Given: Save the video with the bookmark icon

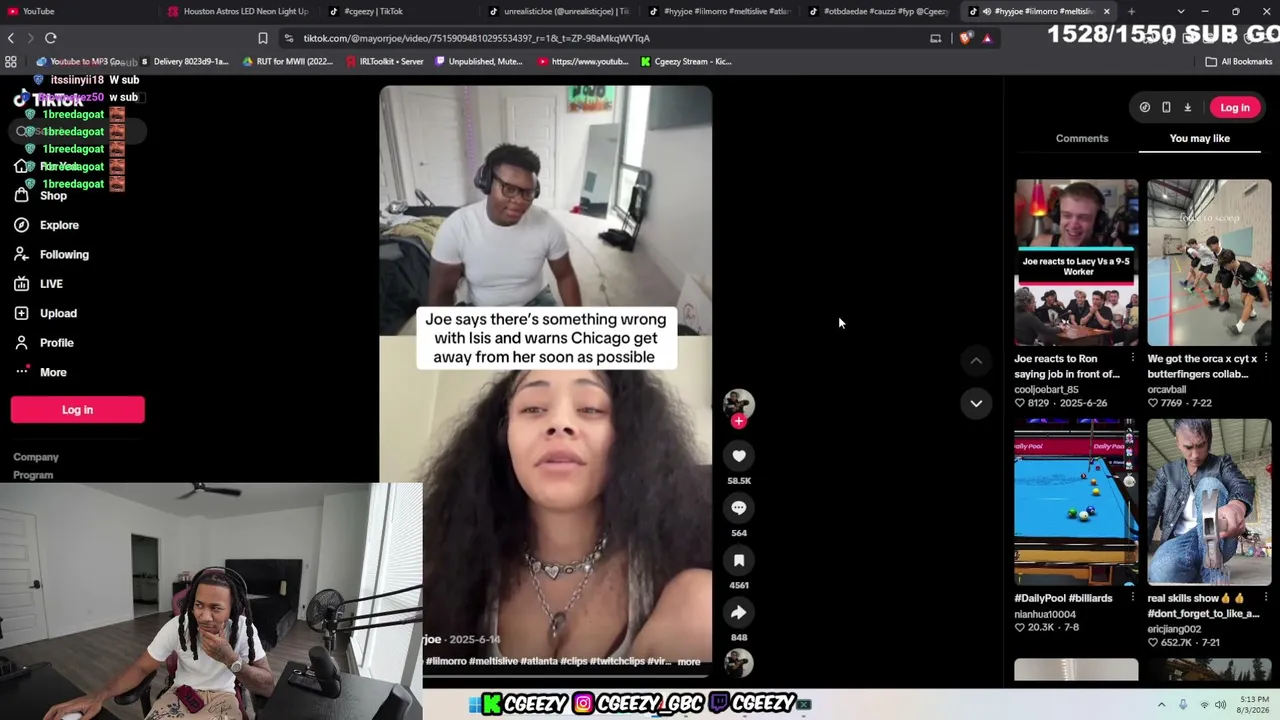Looking at the screenshot, I should [x=739, y=560].
